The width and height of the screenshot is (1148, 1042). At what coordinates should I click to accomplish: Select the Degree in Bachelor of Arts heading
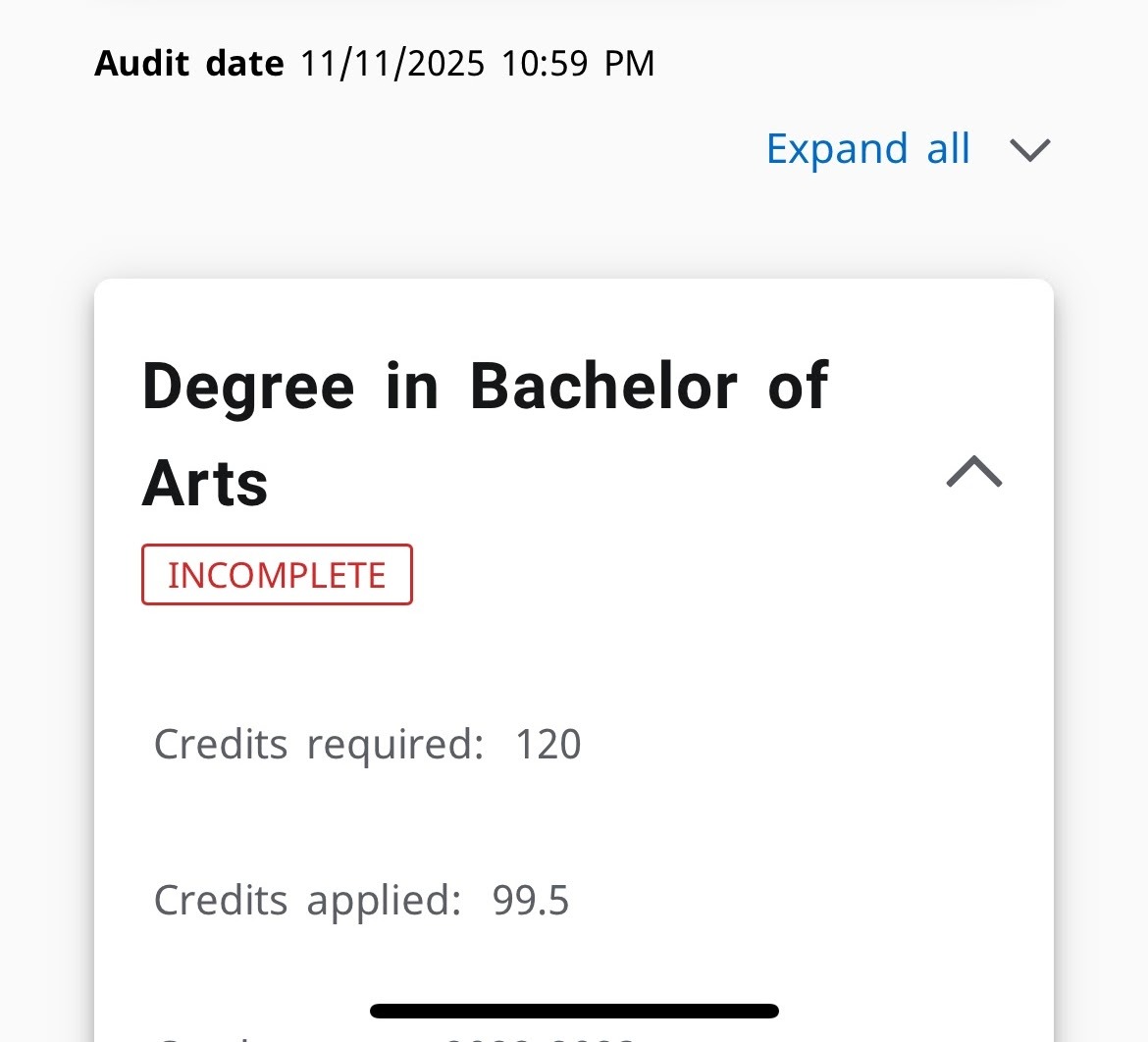485,433
